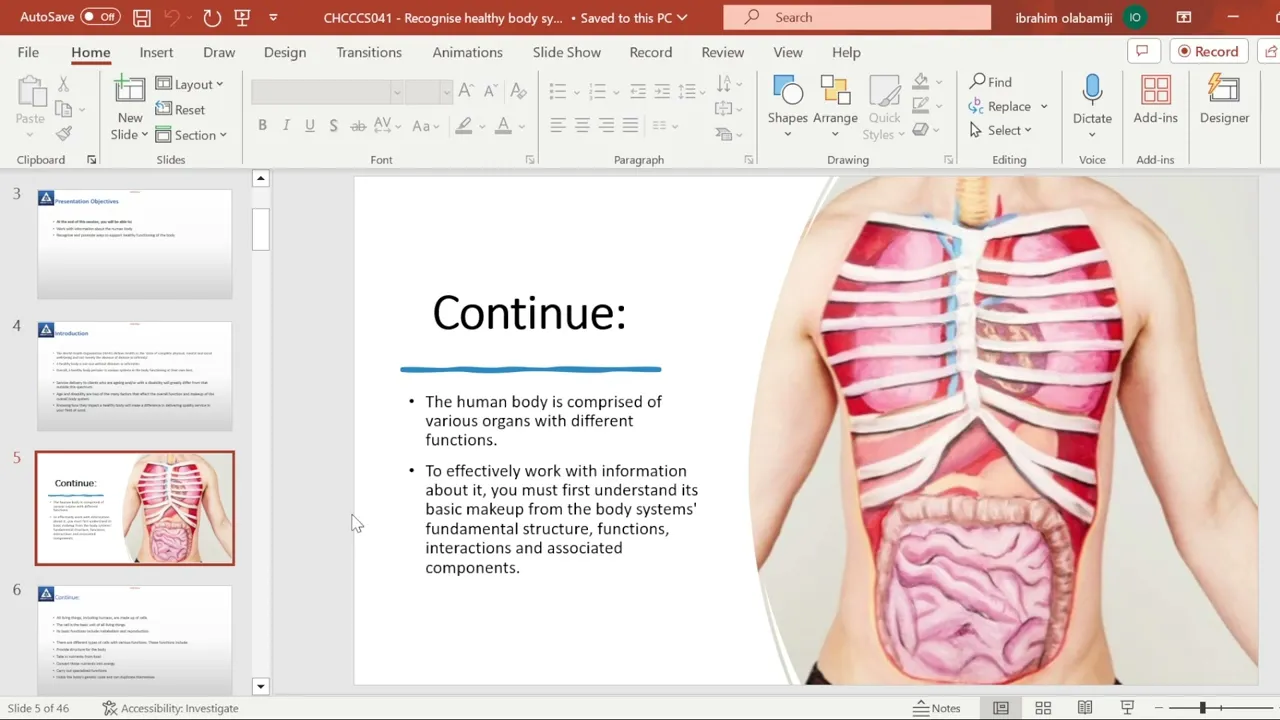Click the Record button at top right

coord(1208,51)
